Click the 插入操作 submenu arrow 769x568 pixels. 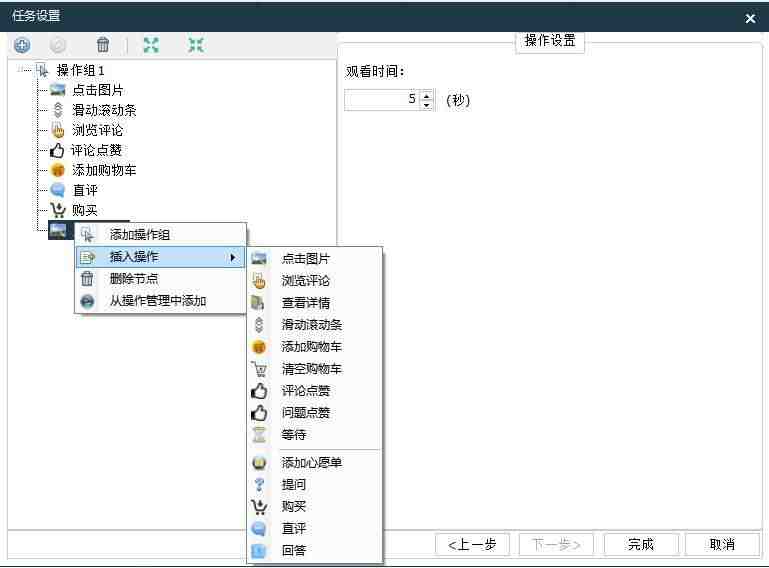click(233, 257)
